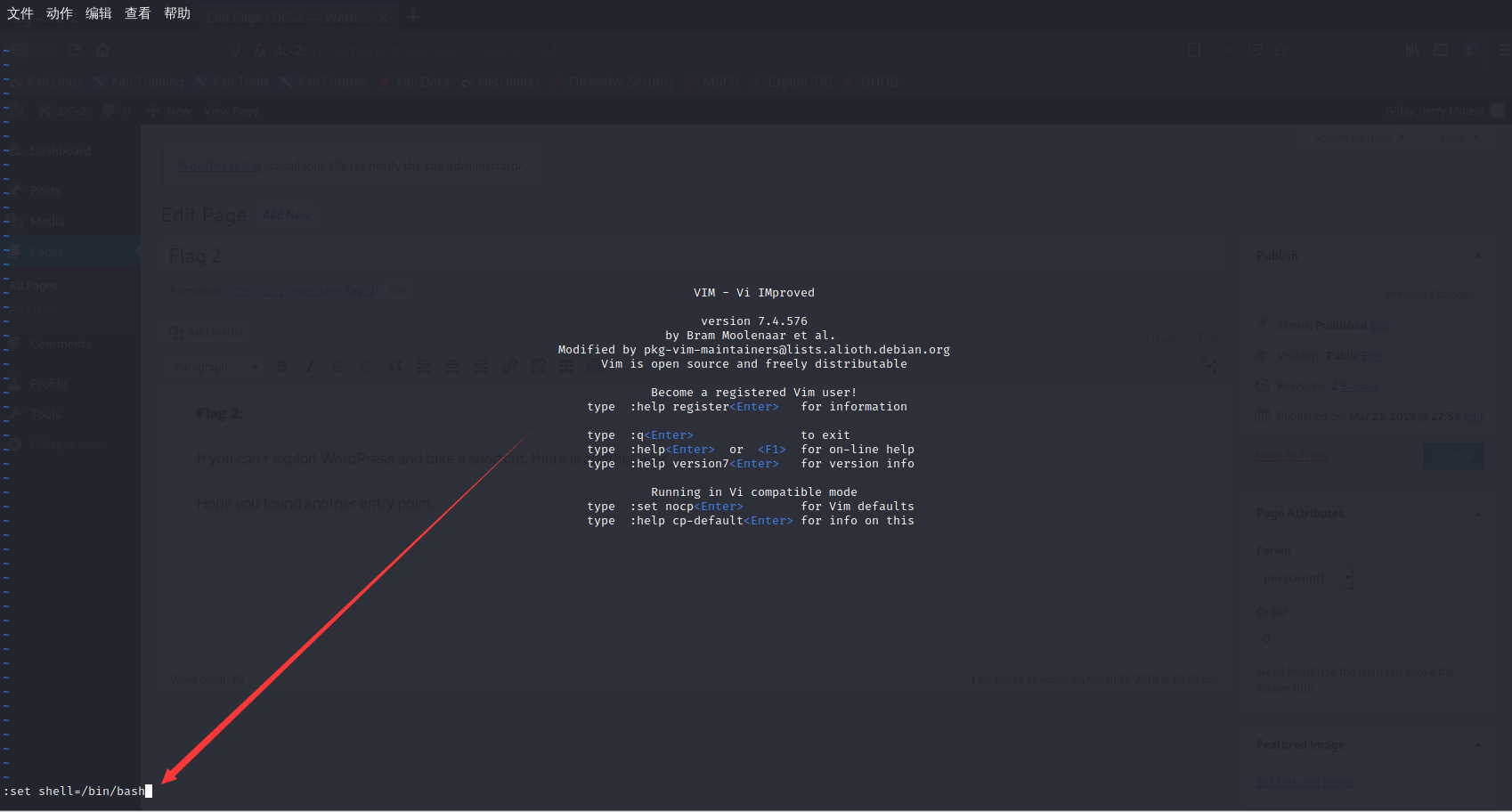1512x812 pixels.
Task: Bookmark this page with the star icon
Action: point(1280,50)
